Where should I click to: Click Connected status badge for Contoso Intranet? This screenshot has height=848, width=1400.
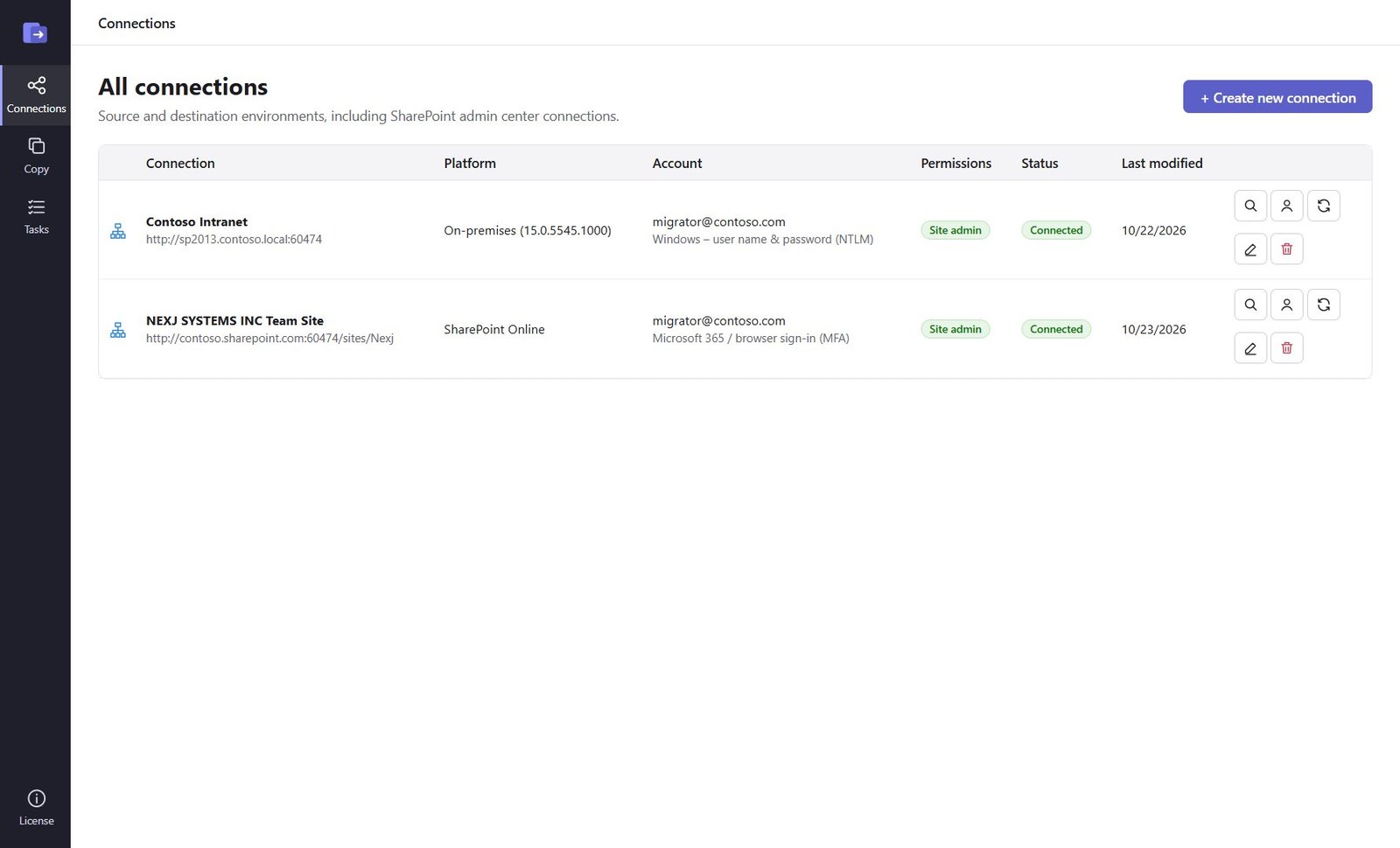click(1056, 230)
